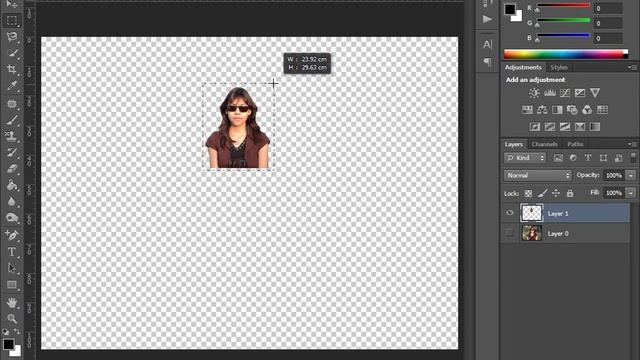Image resolution: width=640 pixels, height=360 pixels.
Task: Add an Exposure adjustment
Action: coord(580,93)
